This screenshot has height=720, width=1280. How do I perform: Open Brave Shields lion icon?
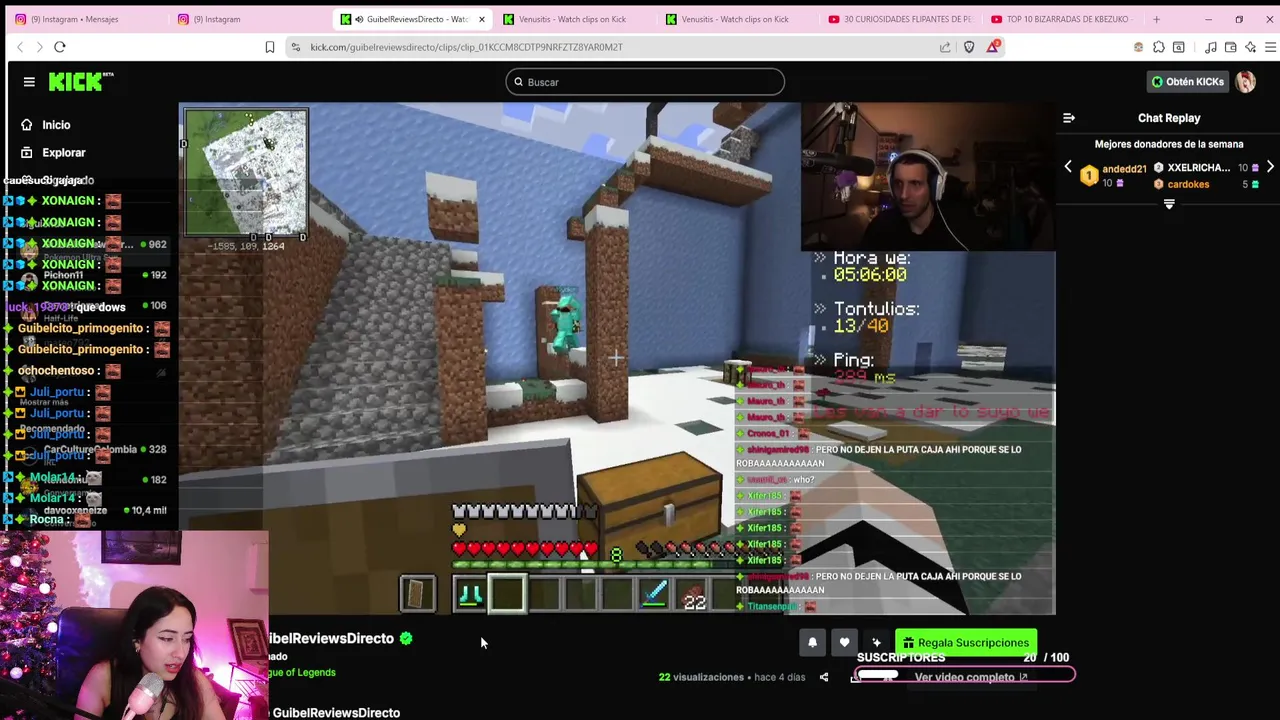(969, 47)
